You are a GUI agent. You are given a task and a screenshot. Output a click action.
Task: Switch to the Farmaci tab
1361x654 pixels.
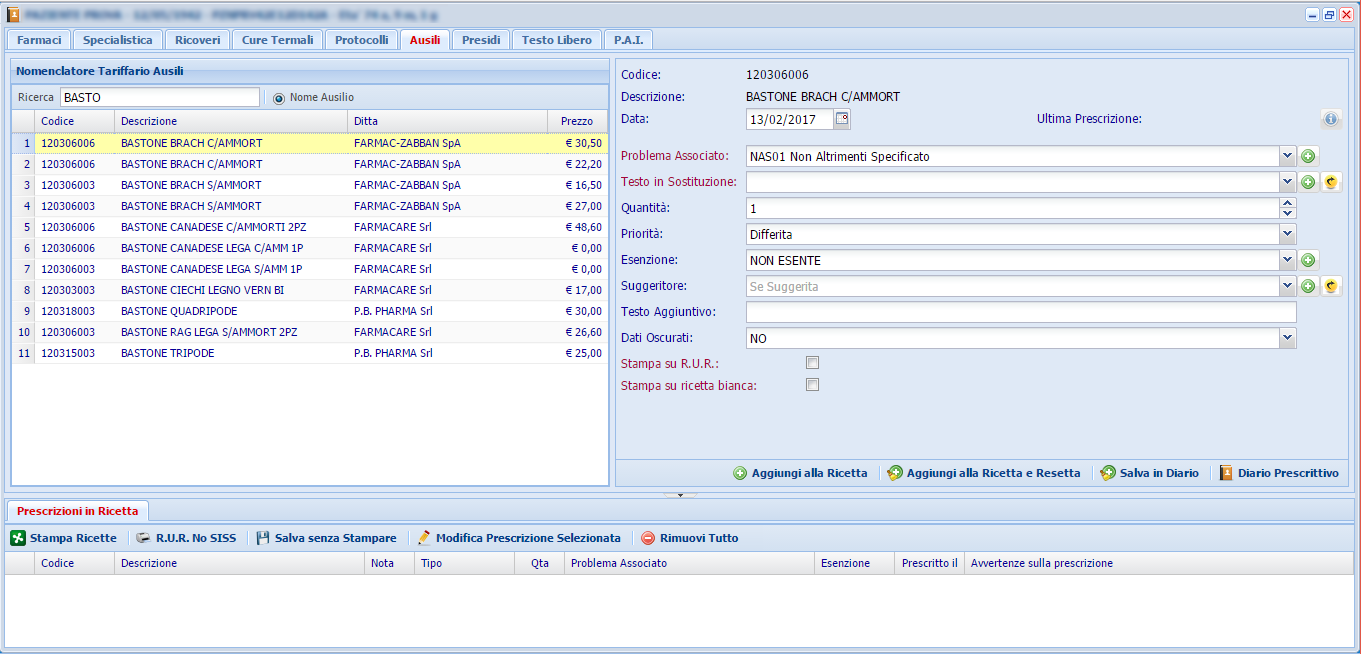click(x=39, y=40)
